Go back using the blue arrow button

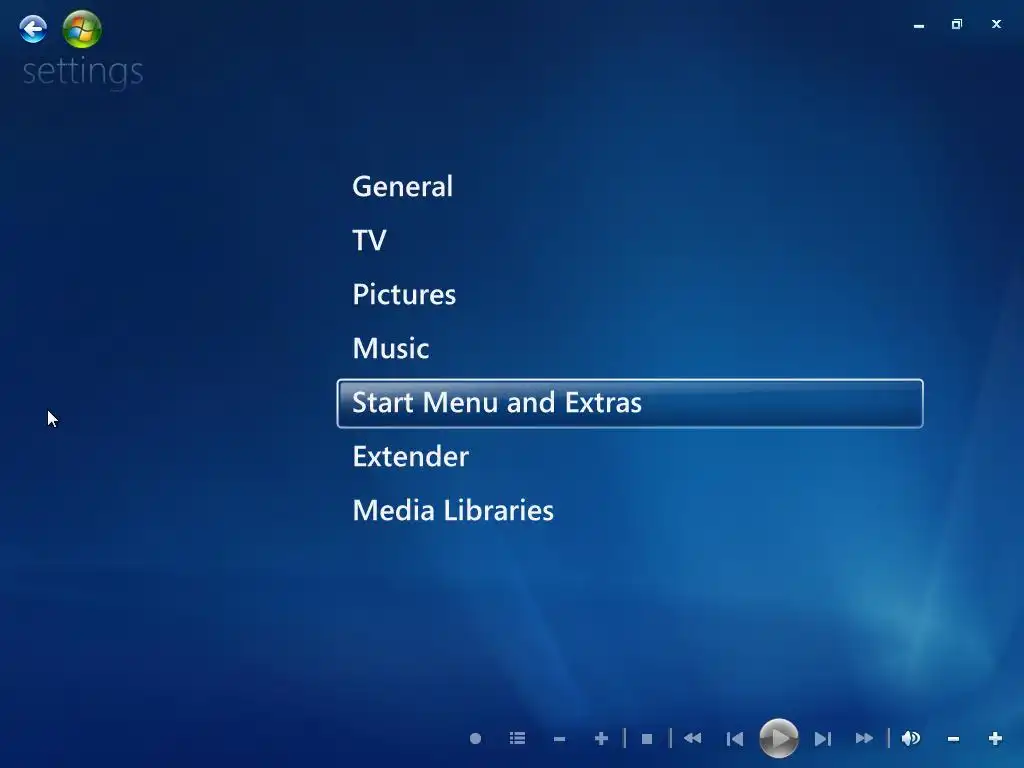[33, 29]
